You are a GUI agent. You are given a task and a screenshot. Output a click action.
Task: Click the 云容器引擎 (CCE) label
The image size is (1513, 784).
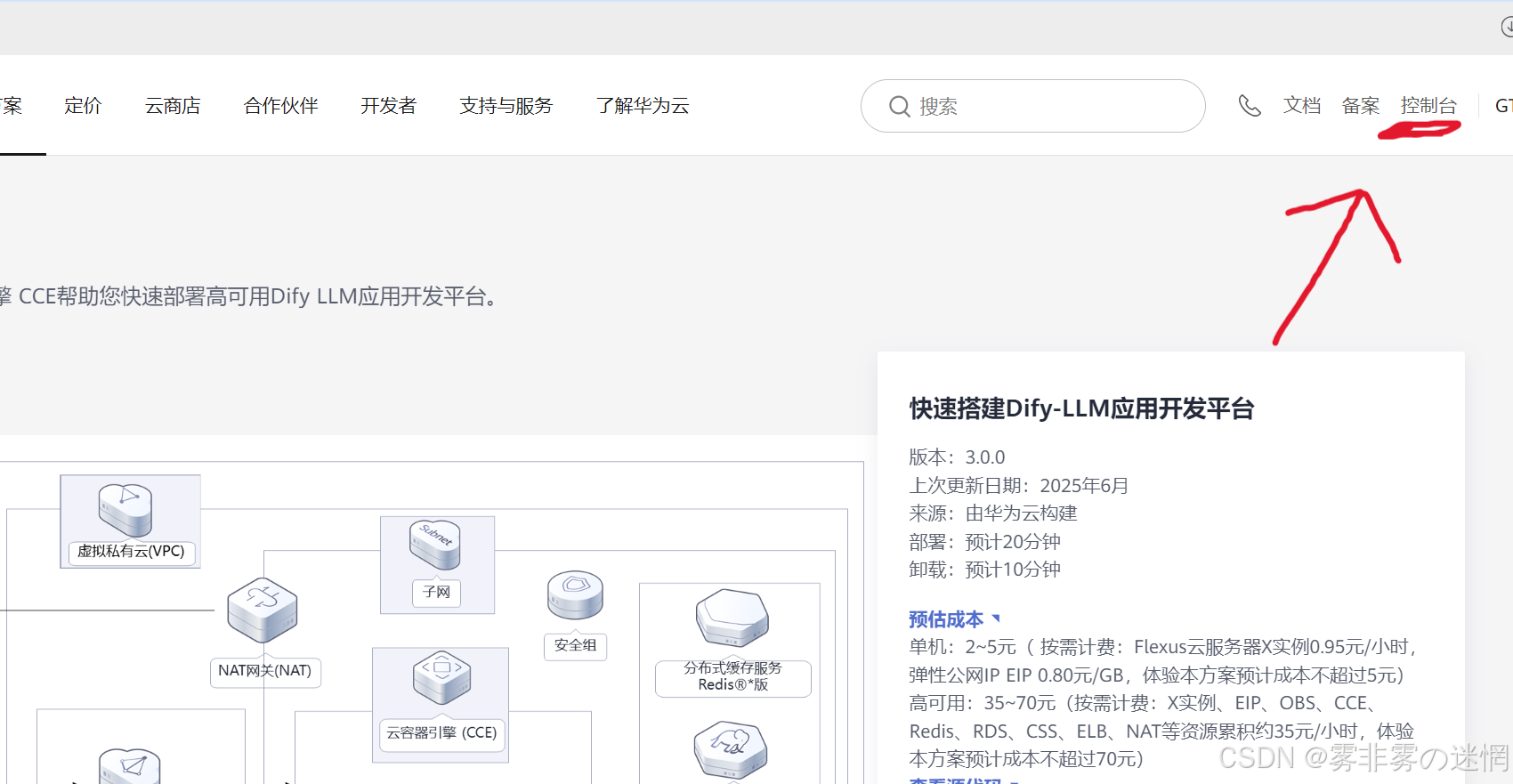click(441, 733)
